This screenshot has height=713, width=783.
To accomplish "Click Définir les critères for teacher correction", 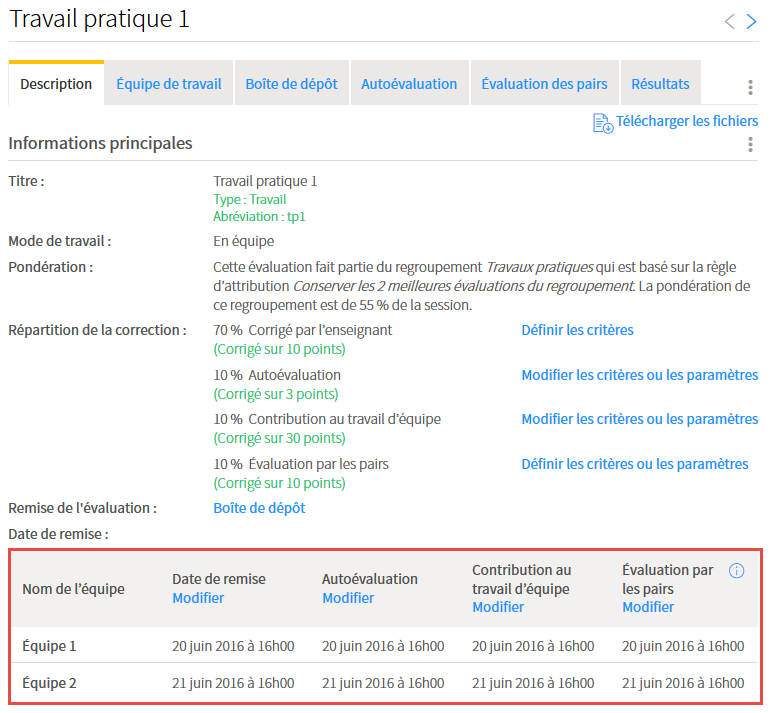I will 577,330.
